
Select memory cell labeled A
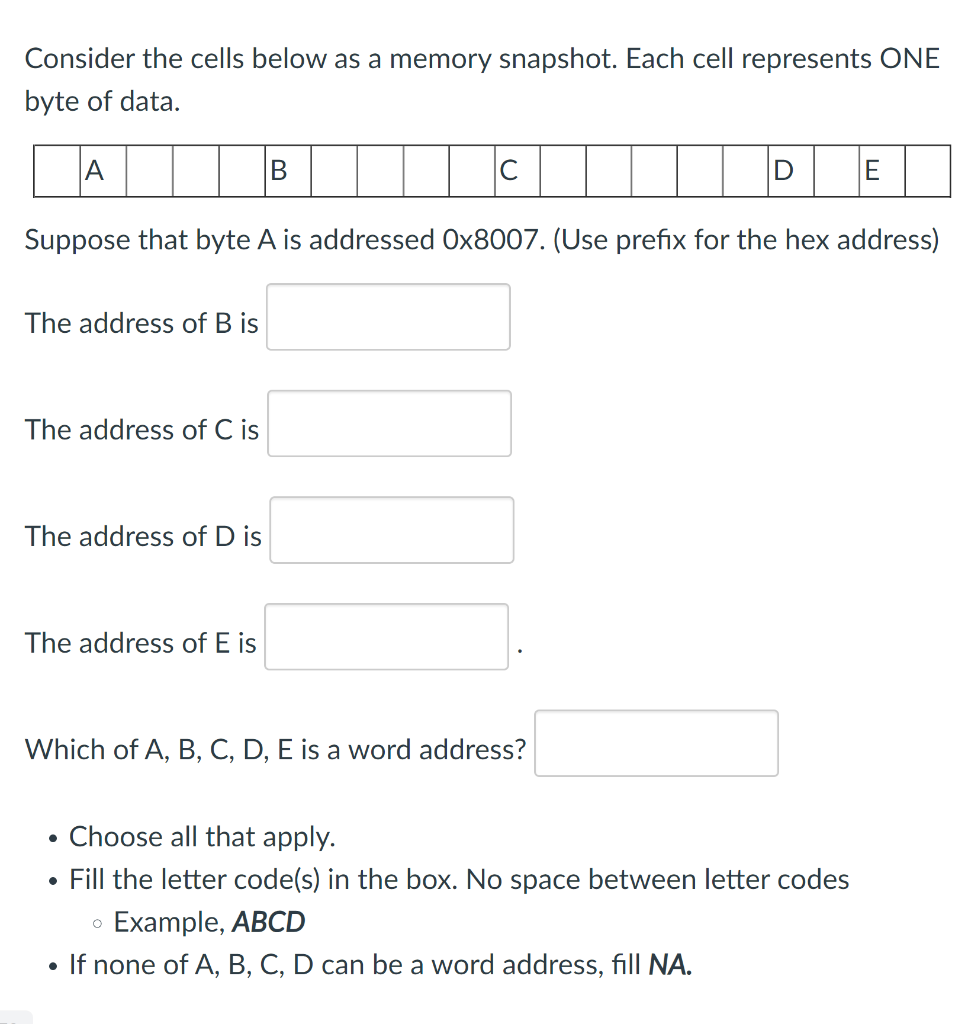point(101,171)
